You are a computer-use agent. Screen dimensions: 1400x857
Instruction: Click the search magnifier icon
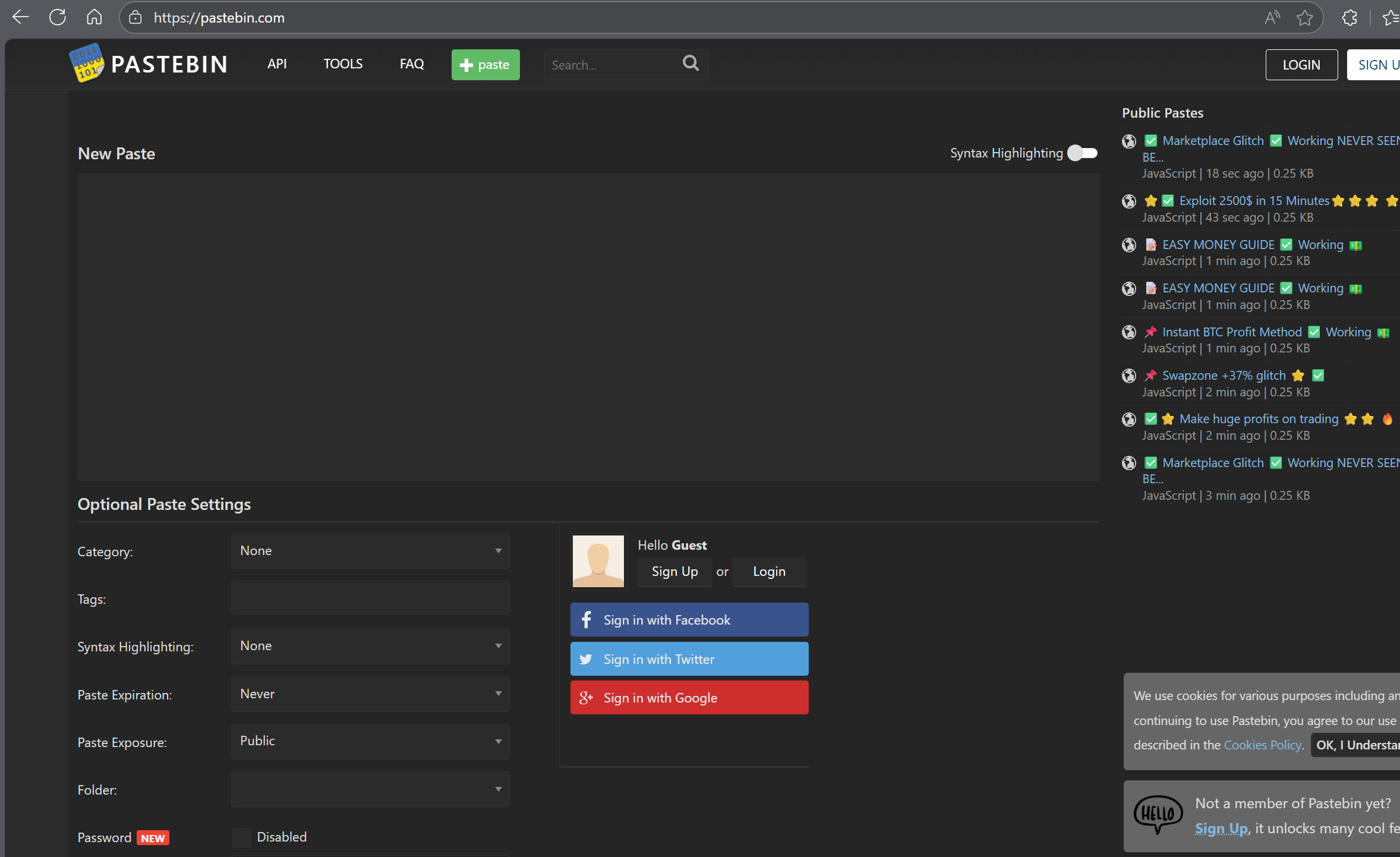click(690, 63)
